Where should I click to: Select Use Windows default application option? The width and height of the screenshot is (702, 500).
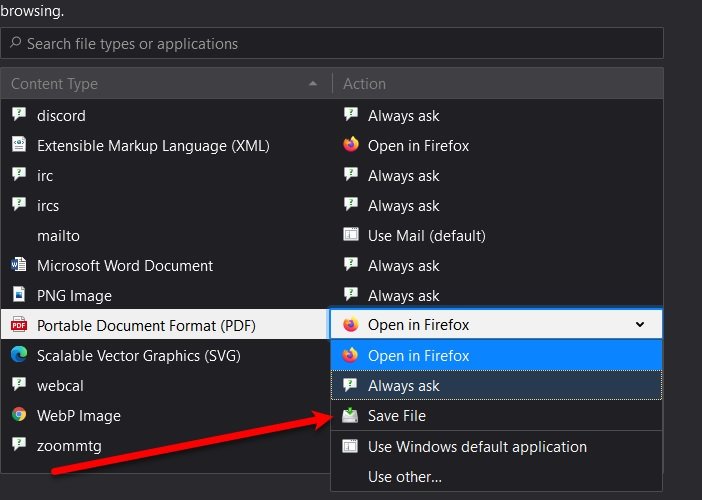477,447
